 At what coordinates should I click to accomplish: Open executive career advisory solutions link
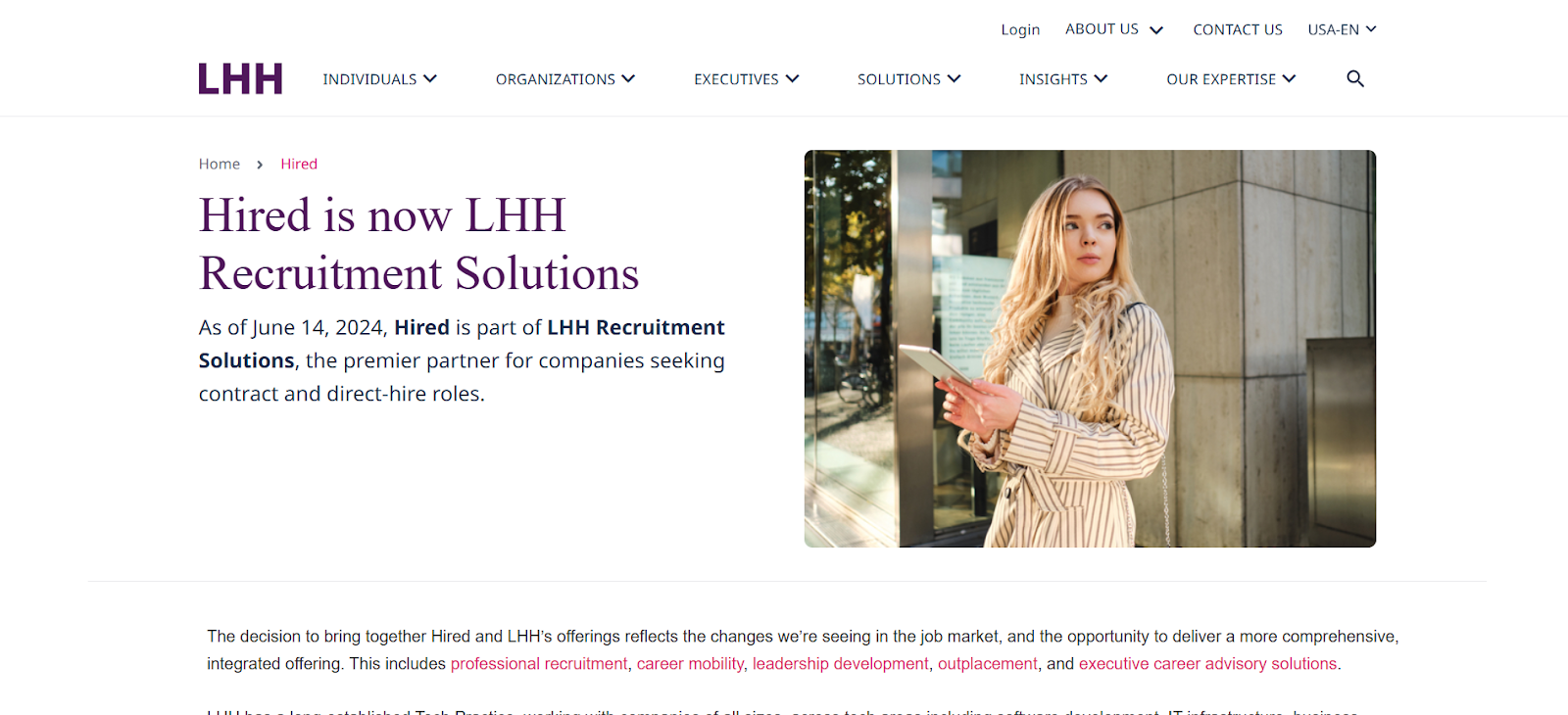tap(1208, 664)
